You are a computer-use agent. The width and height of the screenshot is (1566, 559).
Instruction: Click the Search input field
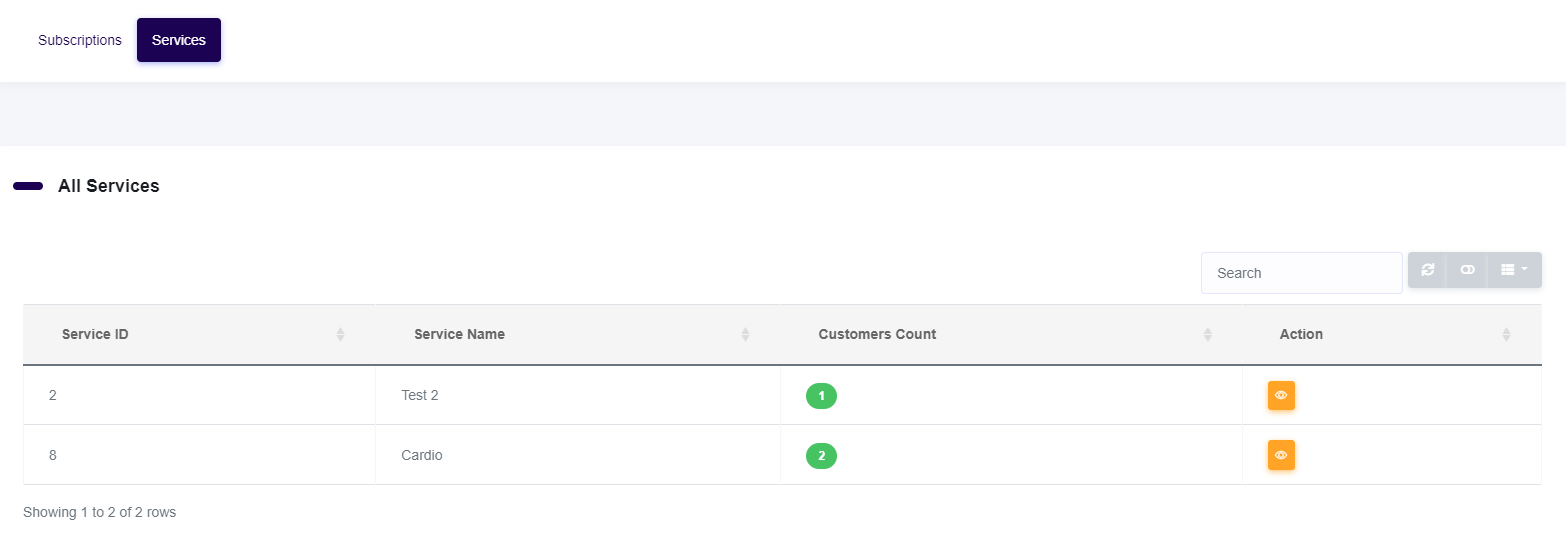click(x=1300, y=273)
